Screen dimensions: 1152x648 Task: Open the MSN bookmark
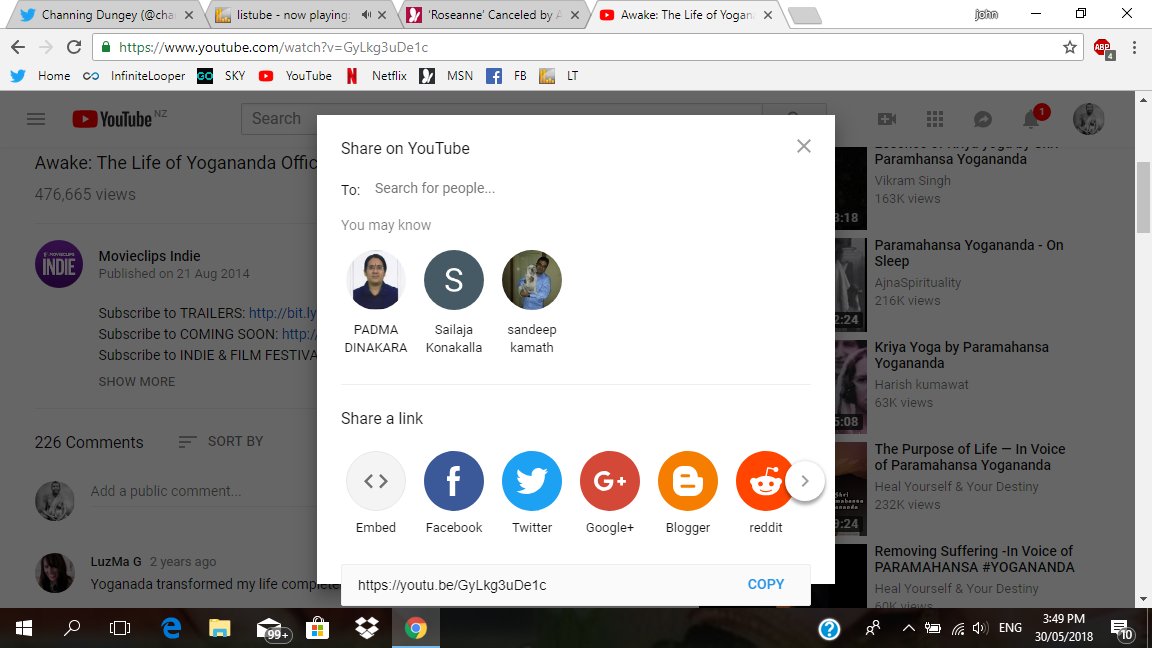(447, 76)
